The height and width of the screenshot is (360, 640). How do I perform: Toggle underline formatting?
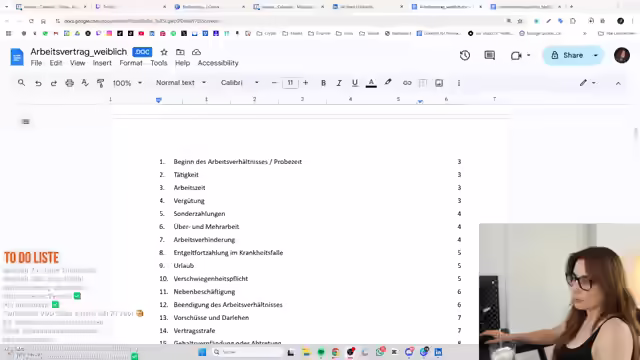coord(355,83)
